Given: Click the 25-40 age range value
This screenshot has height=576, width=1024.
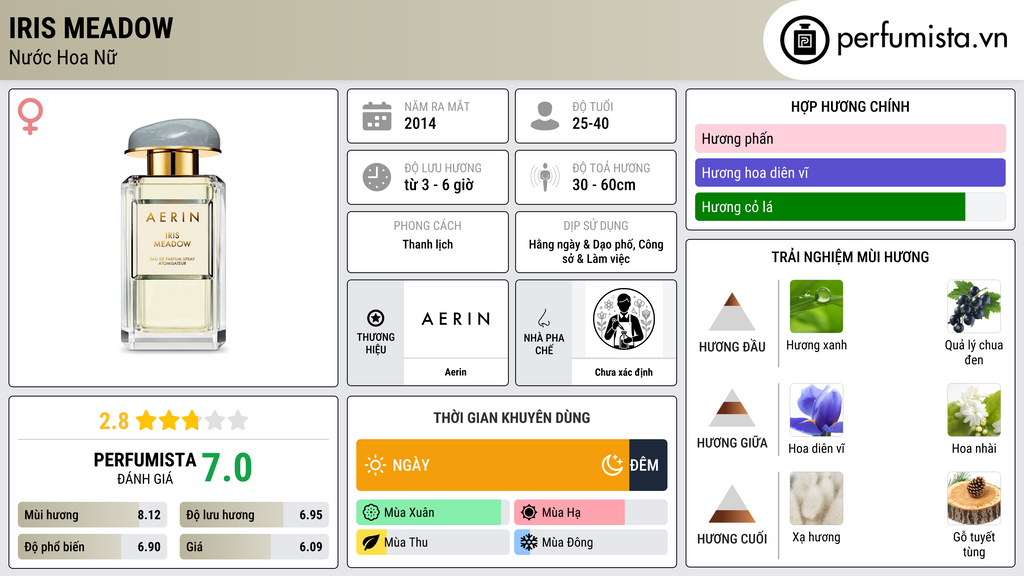Looking at the screenshot, I should click(590, 123).
